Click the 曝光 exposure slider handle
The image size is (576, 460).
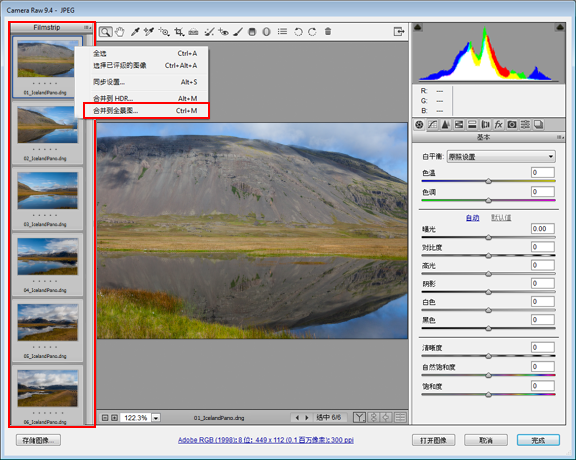(488, 238)
